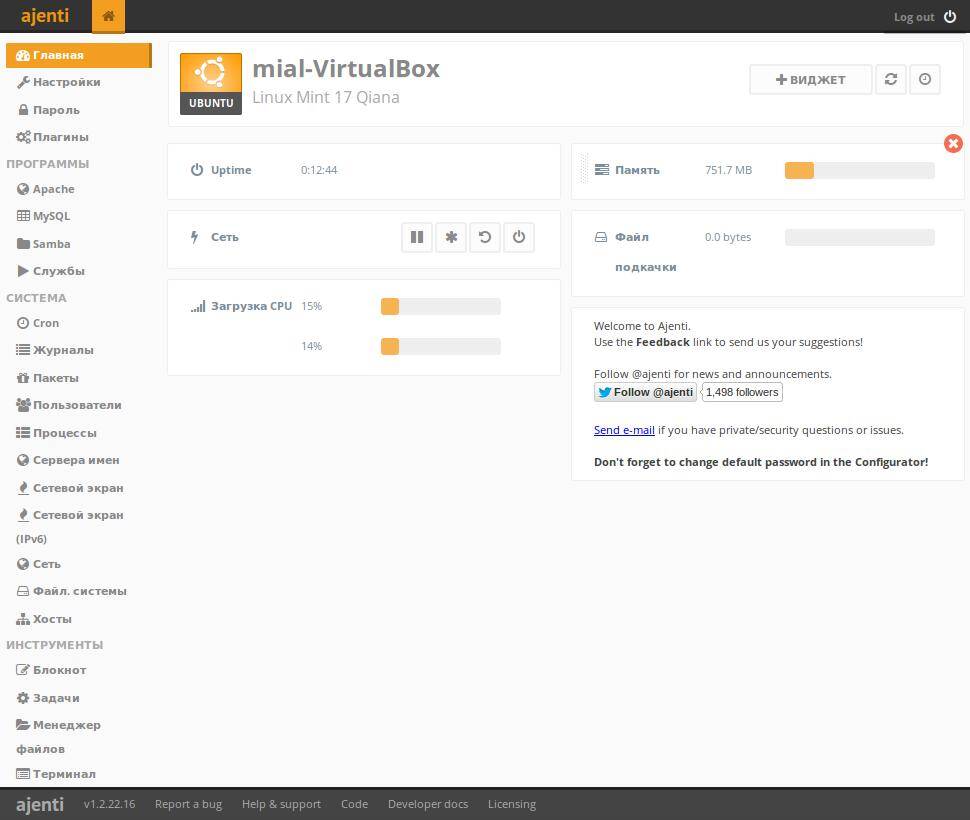The width and height of the screenshot is (970, 820).
Task: Open Сервера имен page
Action: [68, 460]
